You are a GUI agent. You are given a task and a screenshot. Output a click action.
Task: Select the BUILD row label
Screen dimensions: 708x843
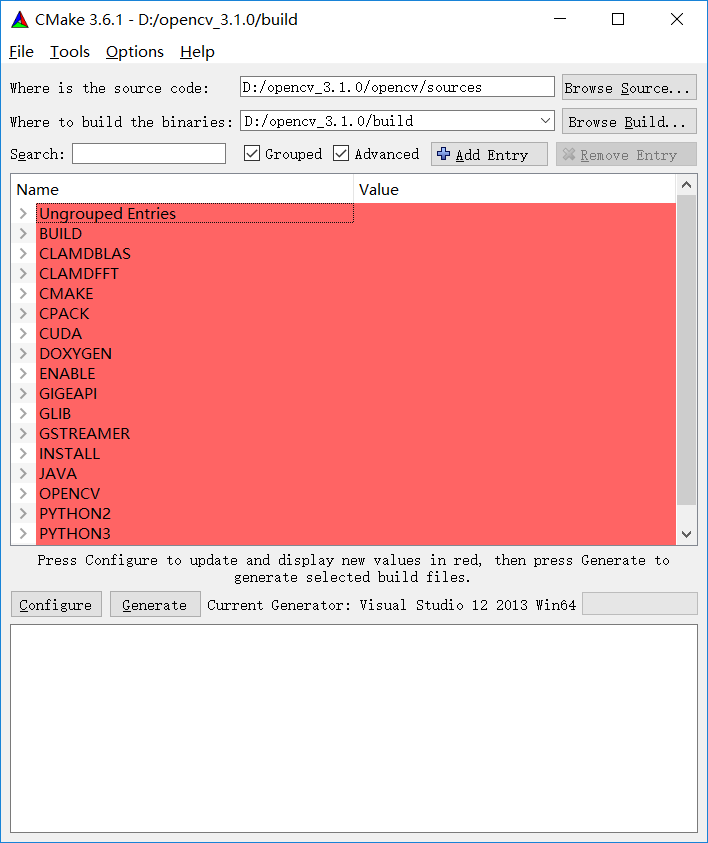click(61, 233)
